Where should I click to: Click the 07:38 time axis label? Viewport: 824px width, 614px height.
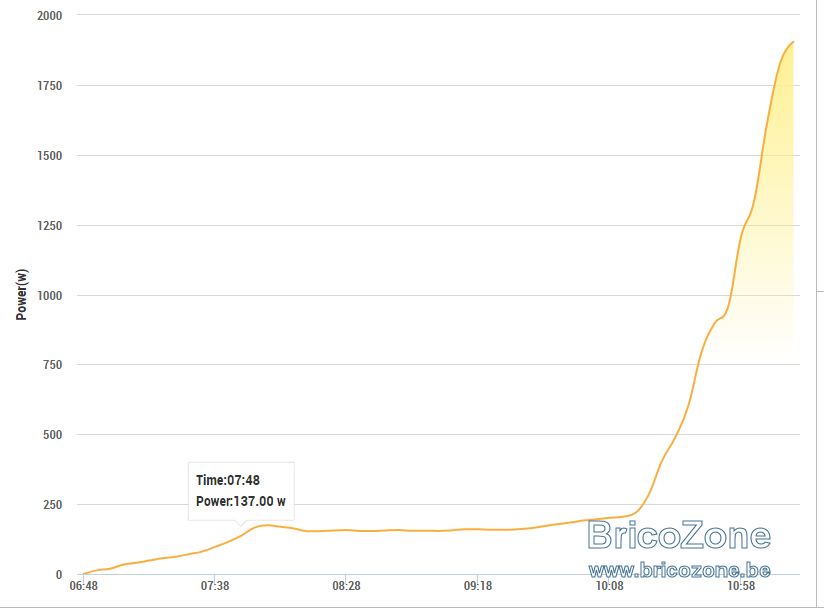(215, 586)
